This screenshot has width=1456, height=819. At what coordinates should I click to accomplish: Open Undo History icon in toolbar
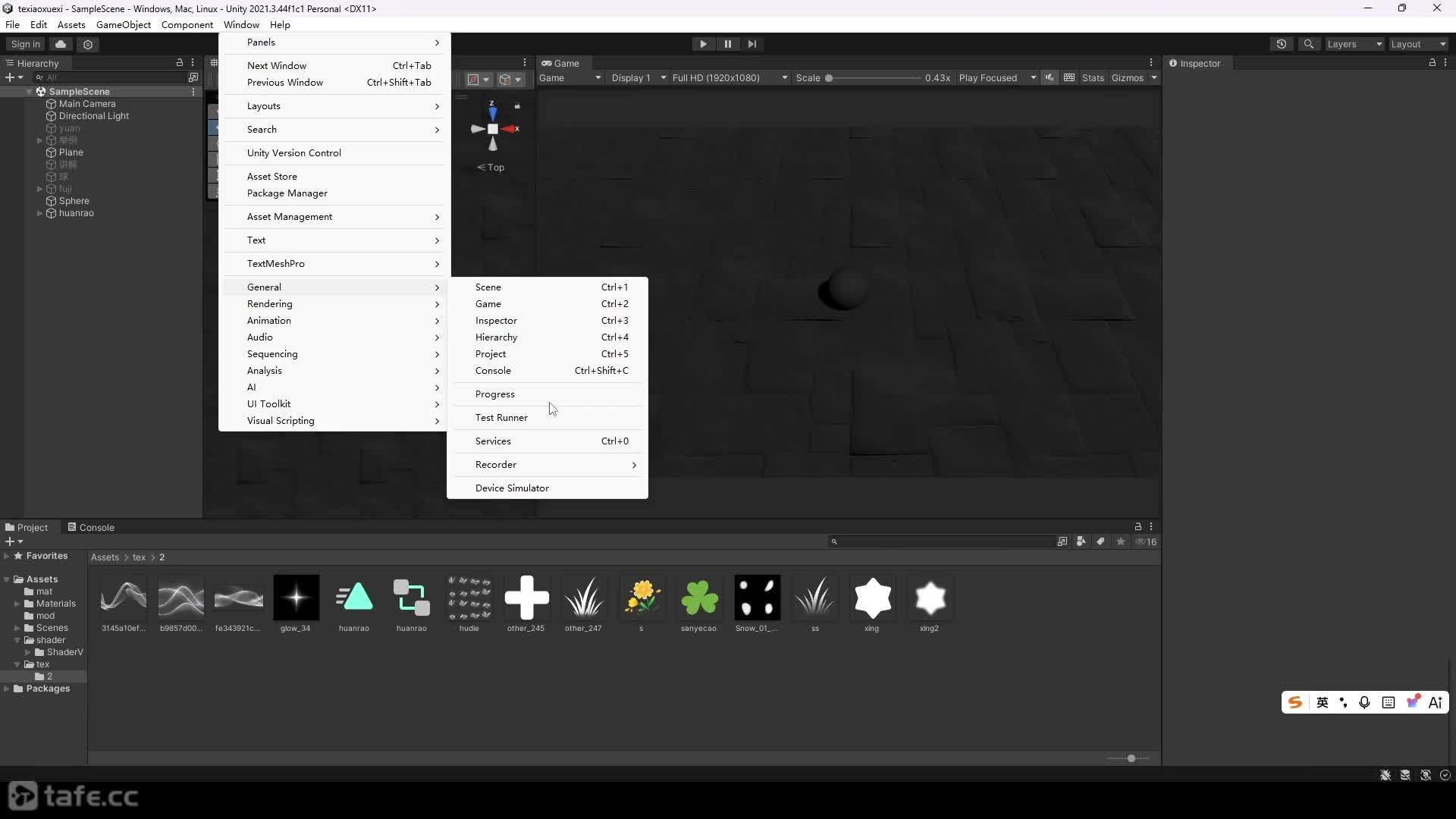point(1282,44)
